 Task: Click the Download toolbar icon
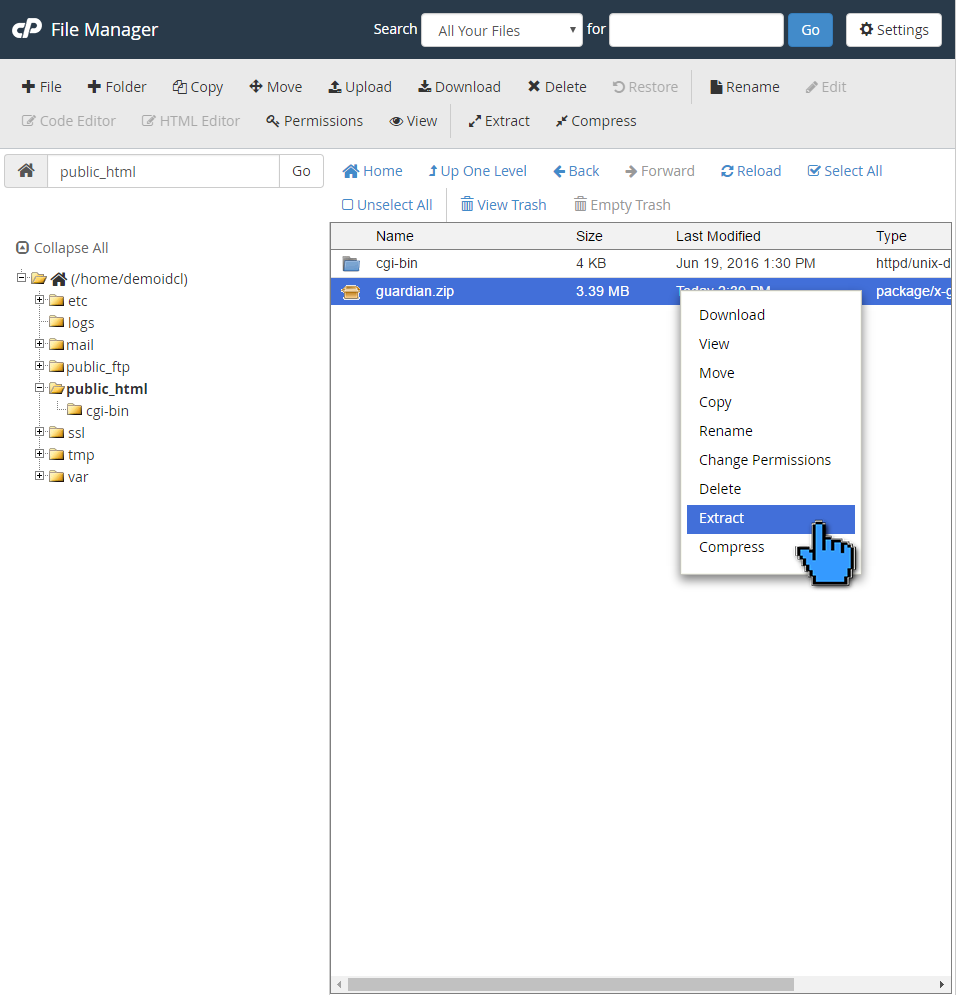[458, 86]
